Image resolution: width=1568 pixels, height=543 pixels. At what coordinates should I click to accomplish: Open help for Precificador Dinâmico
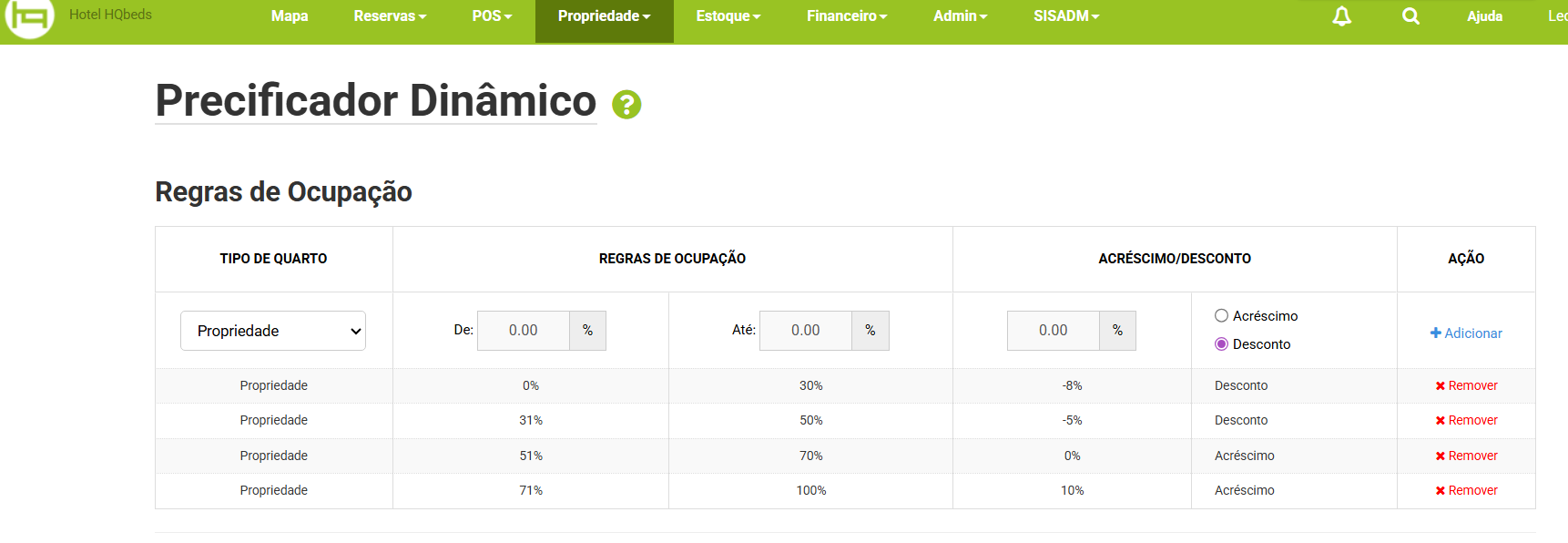click(x=626, y=105)
